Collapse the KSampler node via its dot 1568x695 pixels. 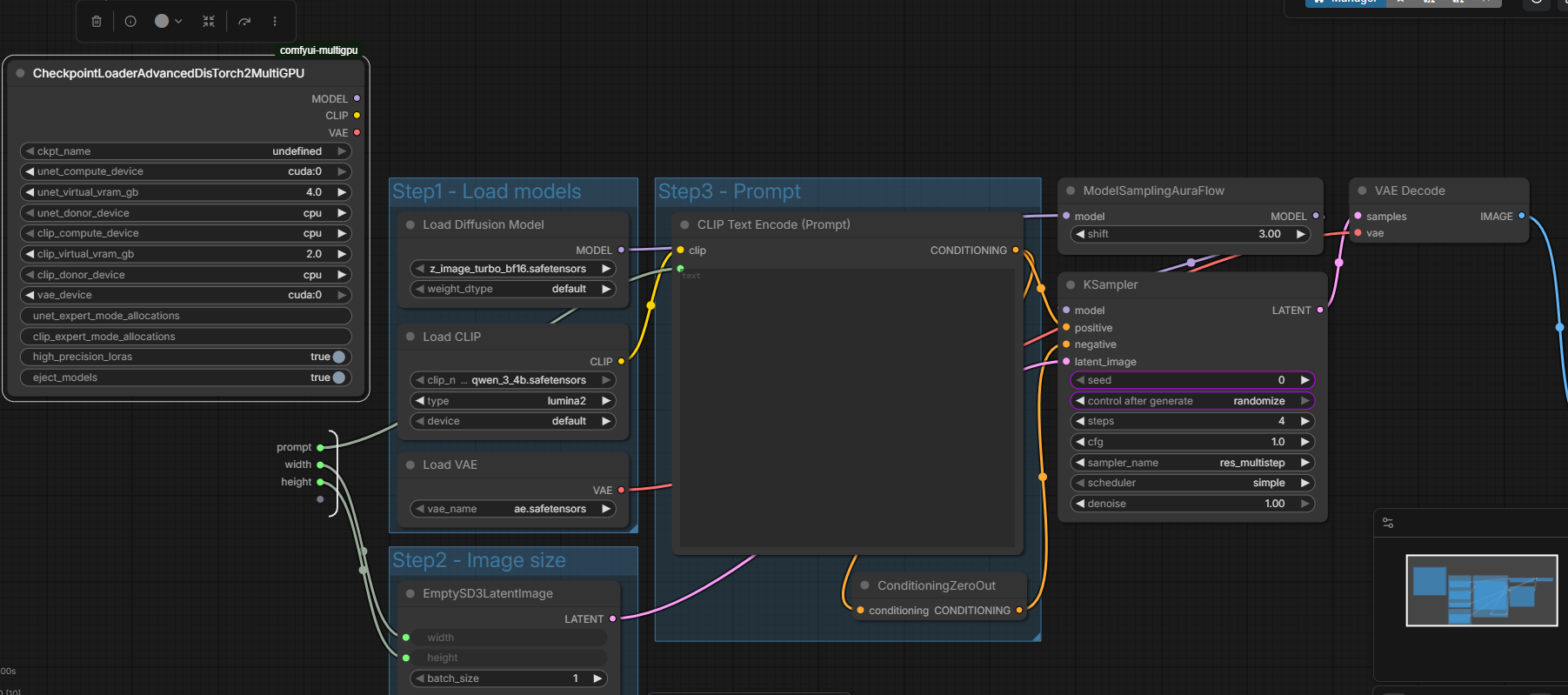coord(1071,284)
